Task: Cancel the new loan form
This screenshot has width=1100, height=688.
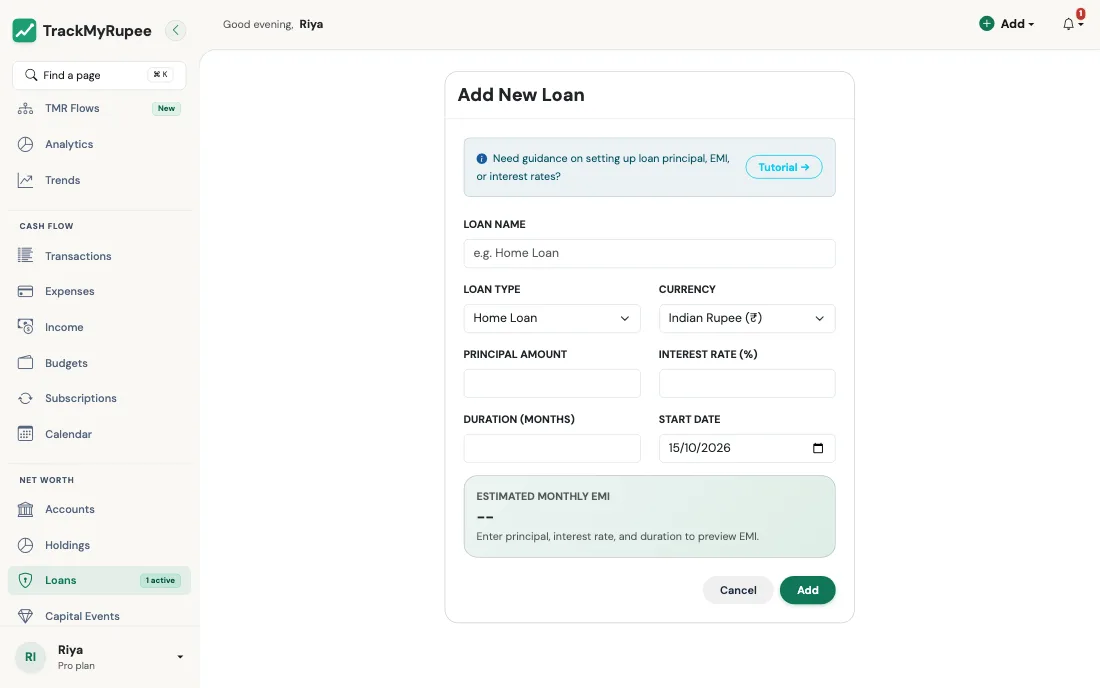Action: pyautogui.click(x=738, y=590)
